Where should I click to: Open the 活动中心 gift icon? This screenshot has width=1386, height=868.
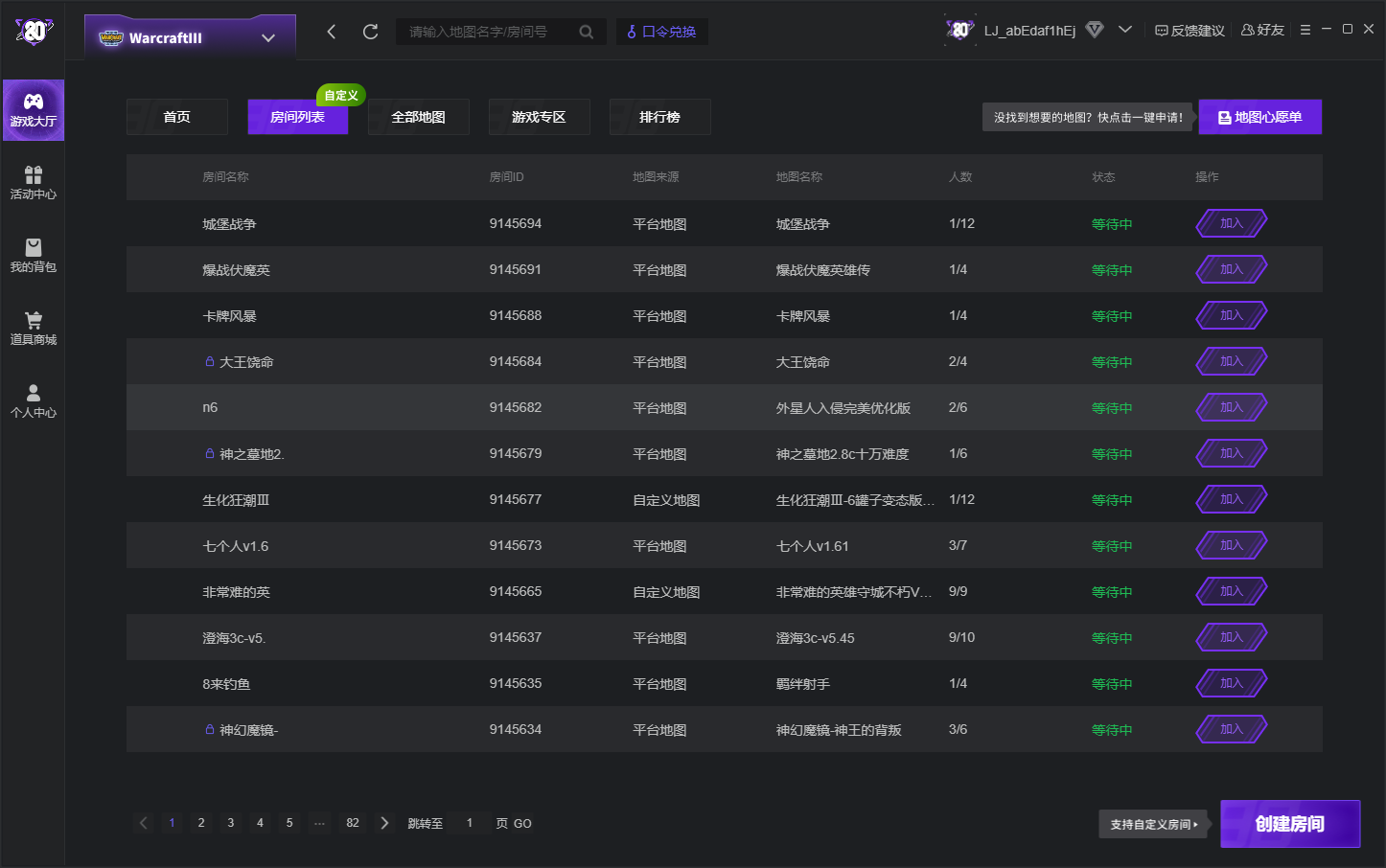coord(34,182)
